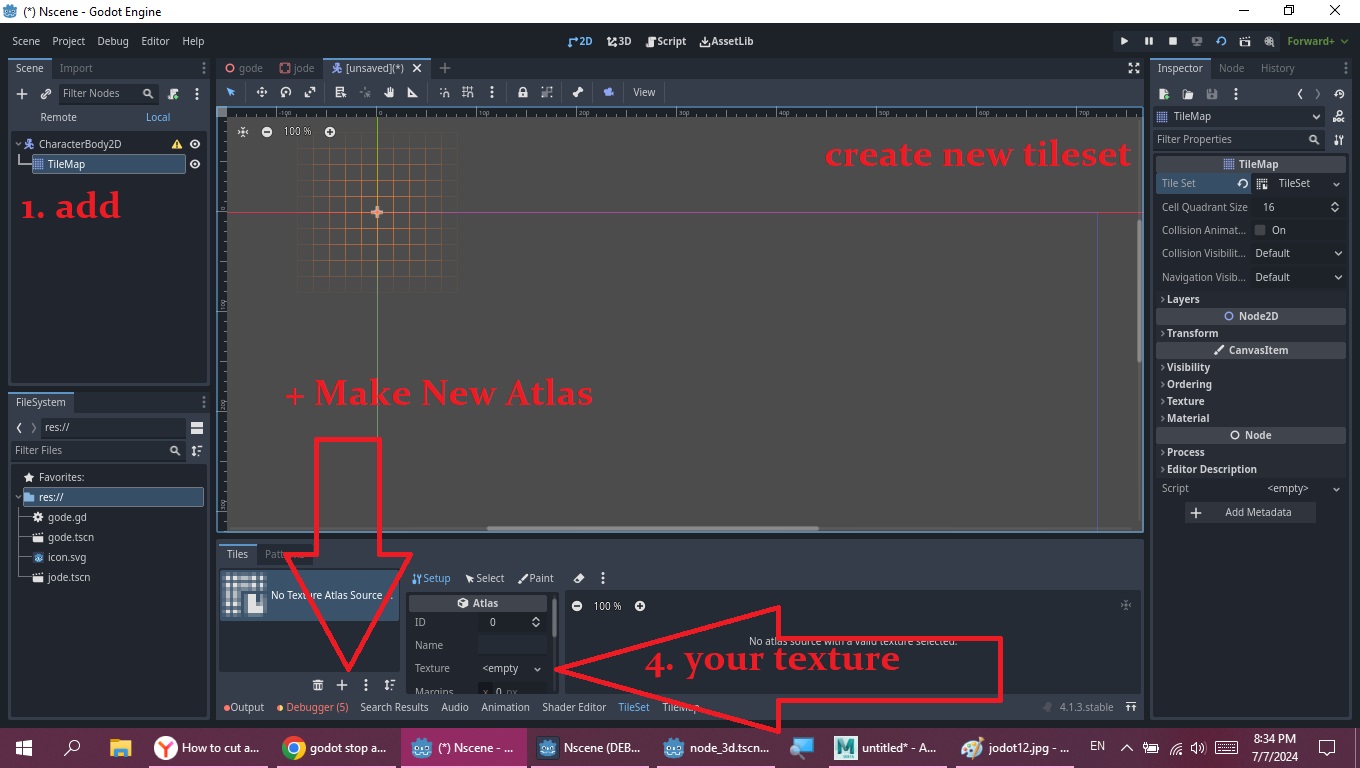The image size is (1360, 768).
Task: Open the Scene menu
Action: click(26, 41)
